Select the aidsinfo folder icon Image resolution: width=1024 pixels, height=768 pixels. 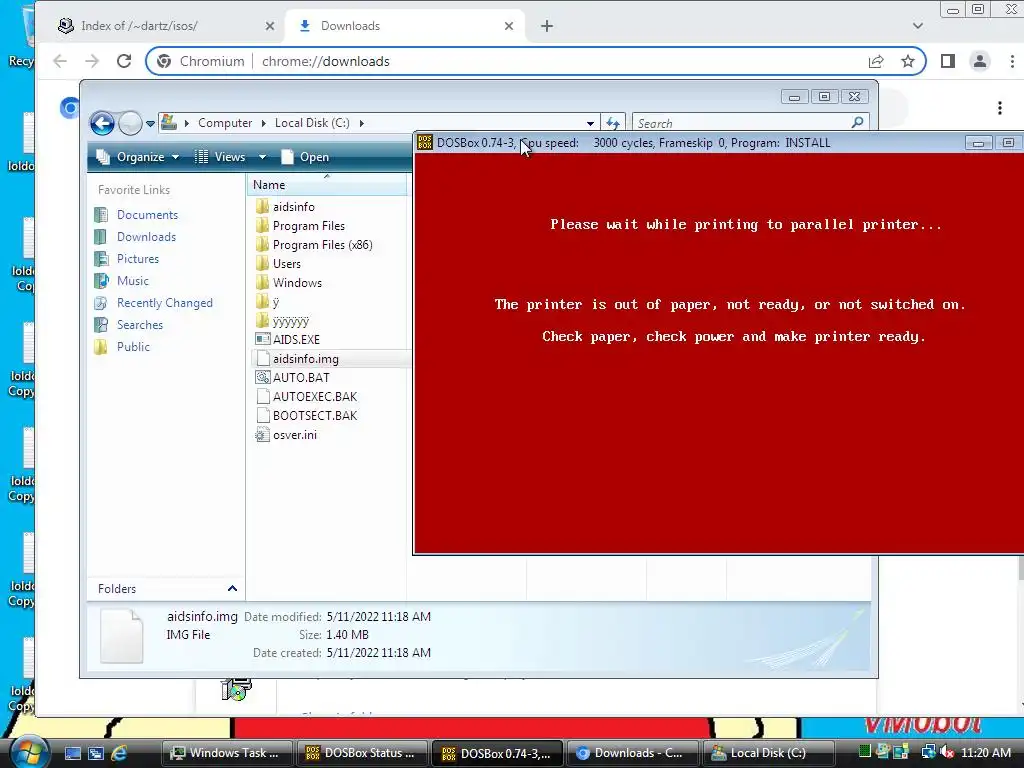262,206
